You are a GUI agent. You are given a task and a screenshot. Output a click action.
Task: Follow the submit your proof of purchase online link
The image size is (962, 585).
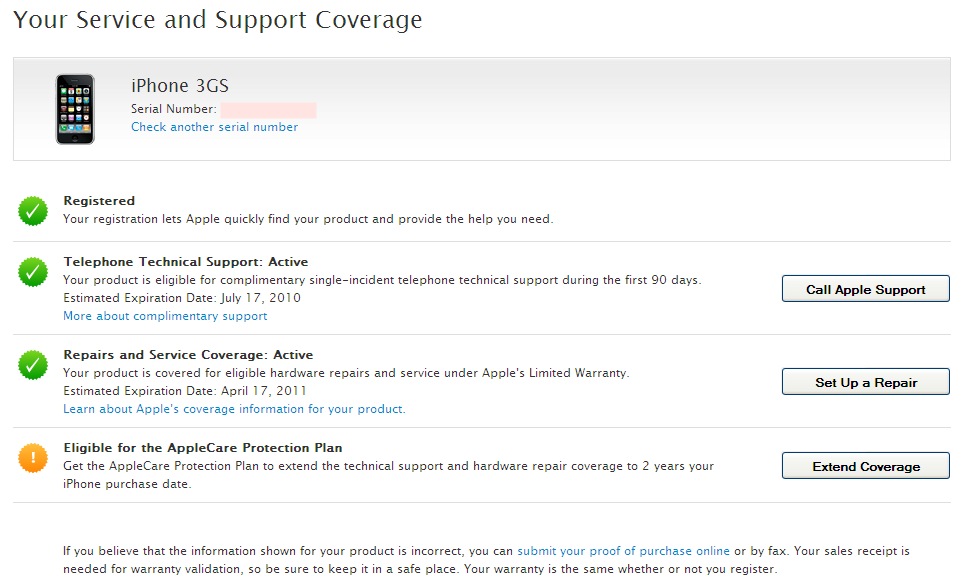(623, 551)
